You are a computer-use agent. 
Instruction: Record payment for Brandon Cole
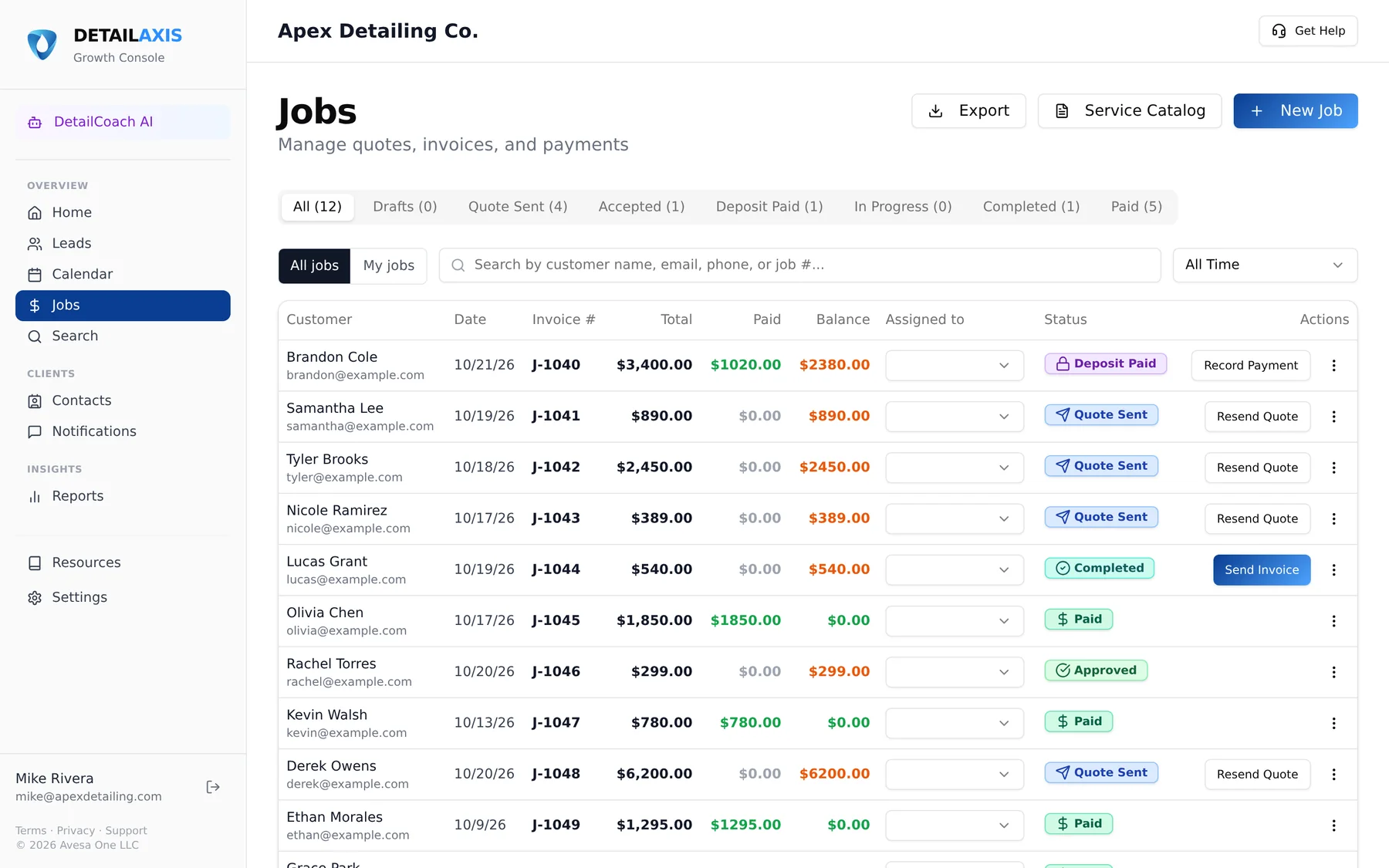(x=1251, y=366)
